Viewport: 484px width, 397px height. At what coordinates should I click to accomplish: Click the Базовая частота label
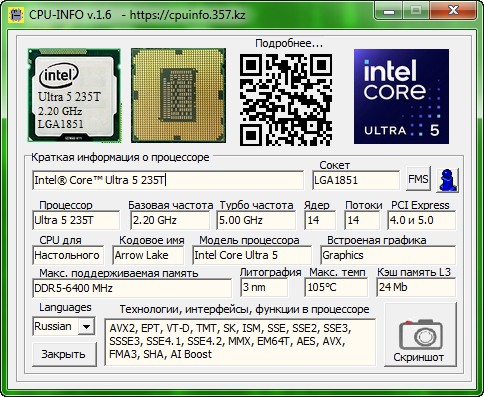171,205
